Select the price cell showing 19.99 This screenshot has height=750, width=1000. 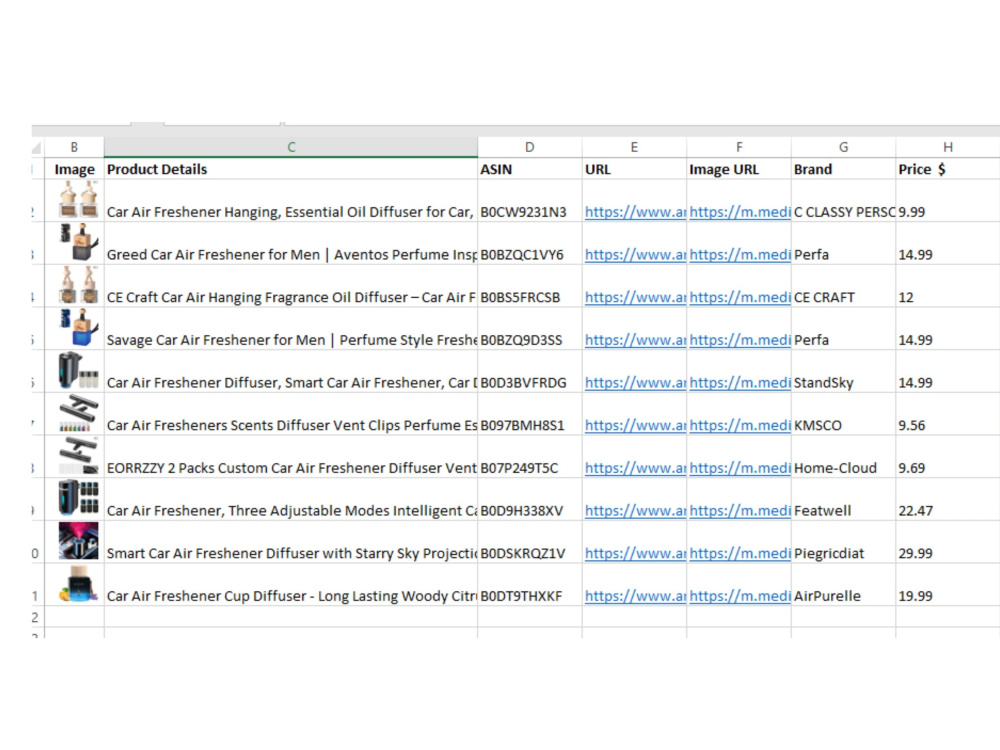(x=948, y=585)
